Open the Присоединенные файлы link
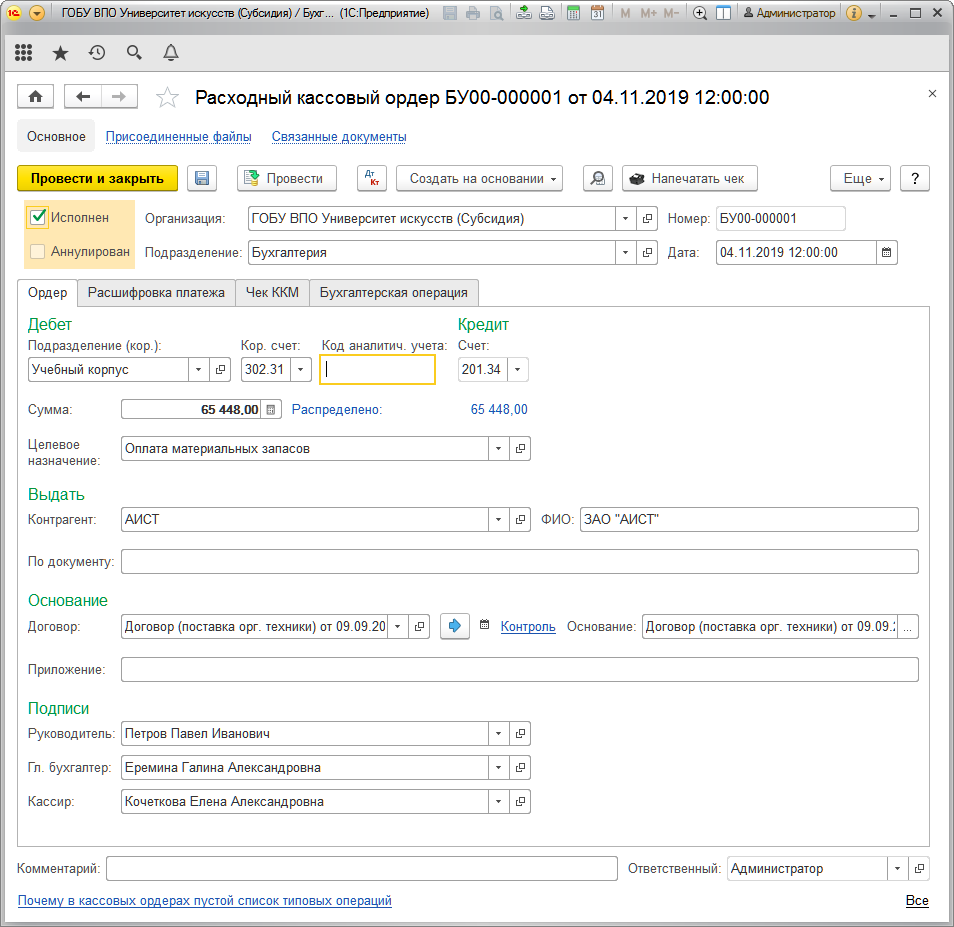The height and width of the screenshot is (927, 954). [x=178, y=136]
